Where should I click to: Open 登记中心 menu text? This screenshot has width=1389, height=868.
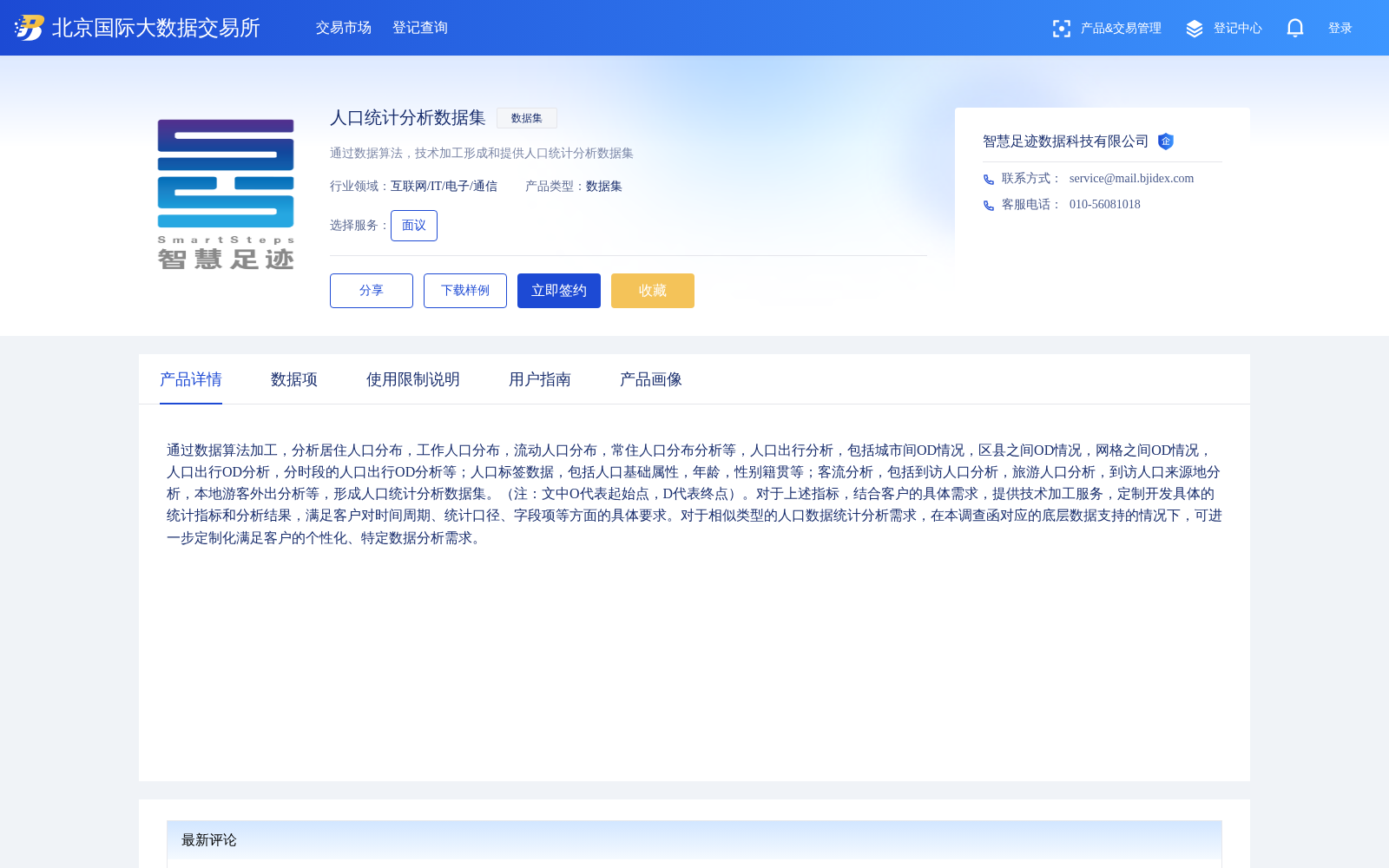pos(1238,29)
